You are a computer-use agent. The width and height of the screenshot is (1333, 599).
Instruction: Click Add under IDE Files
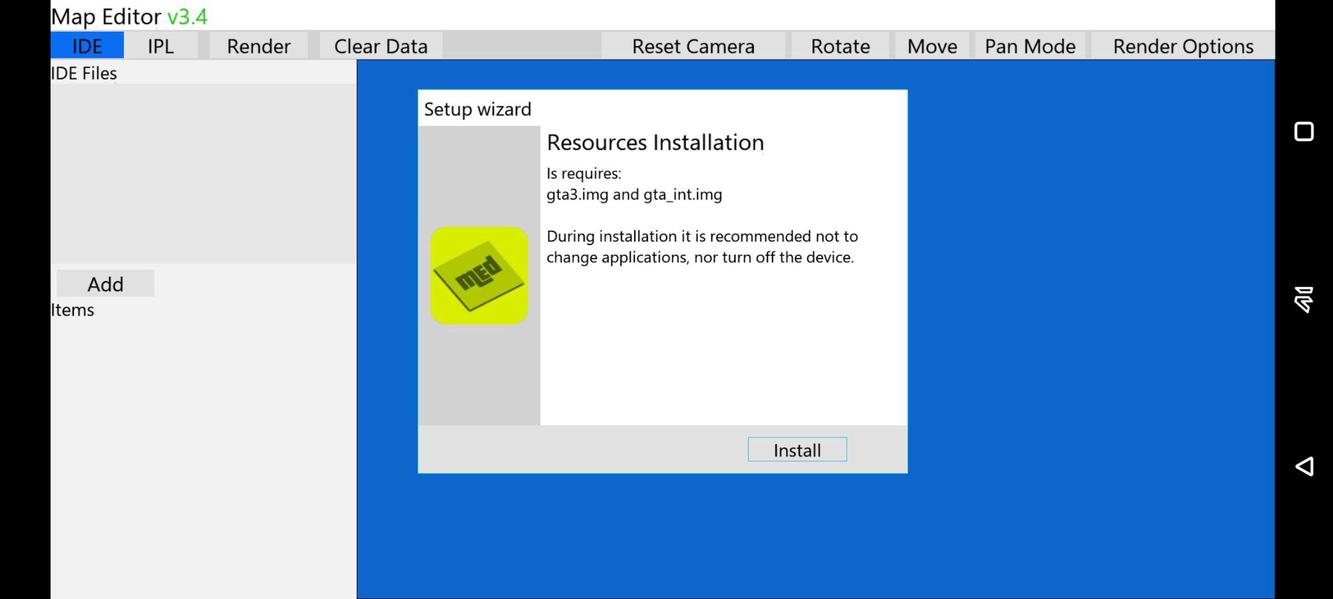coord(104,283)
